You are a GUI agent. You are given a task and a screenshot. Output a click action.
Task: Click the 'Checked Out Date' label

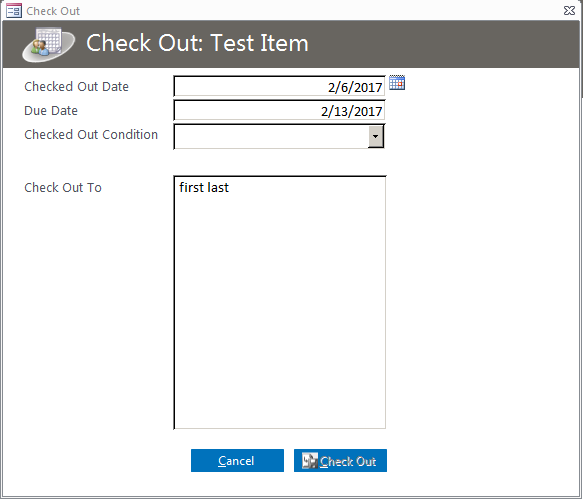[77, 87]
